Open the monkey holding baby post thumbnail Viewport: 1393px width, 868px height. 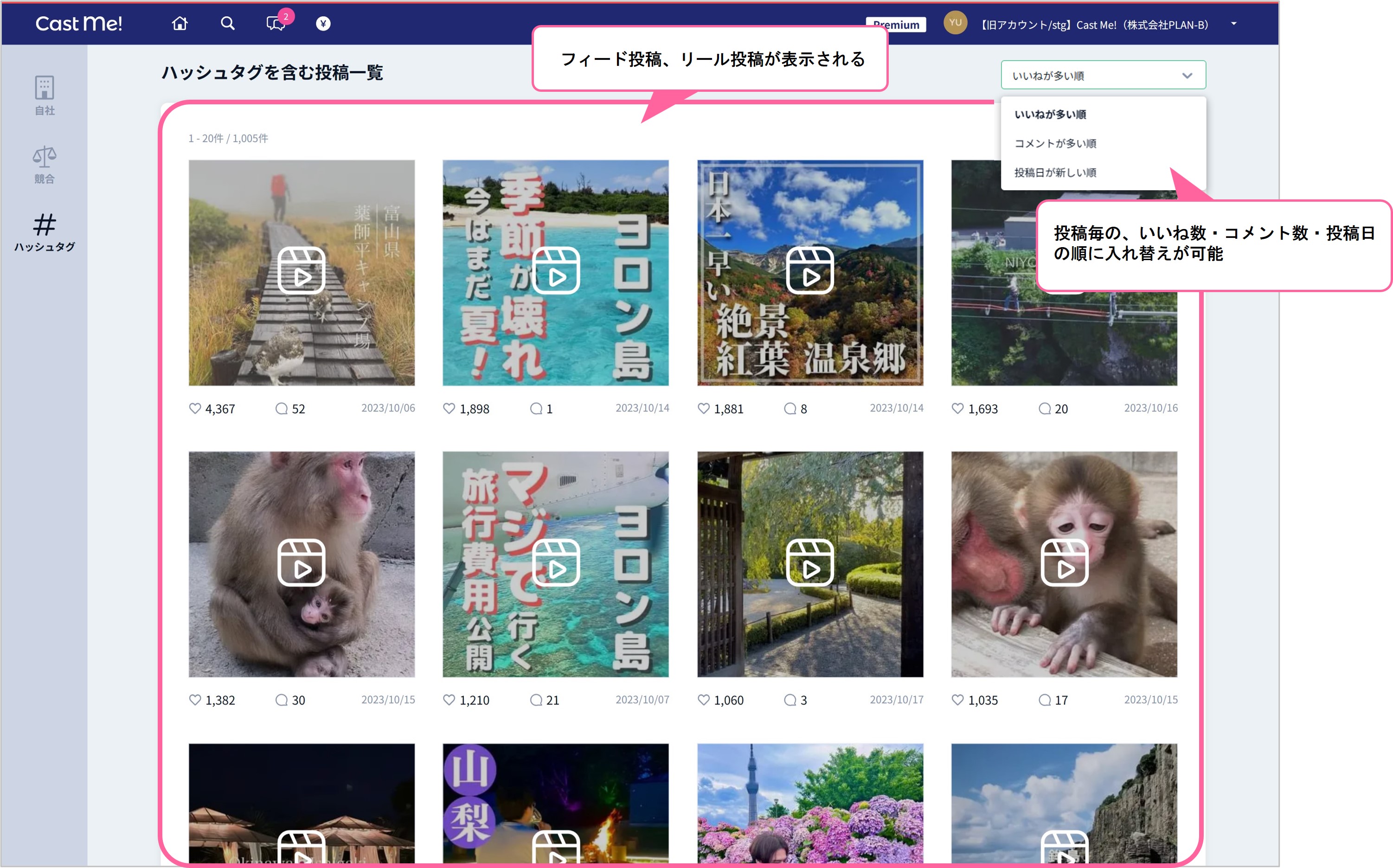point(302,564)
